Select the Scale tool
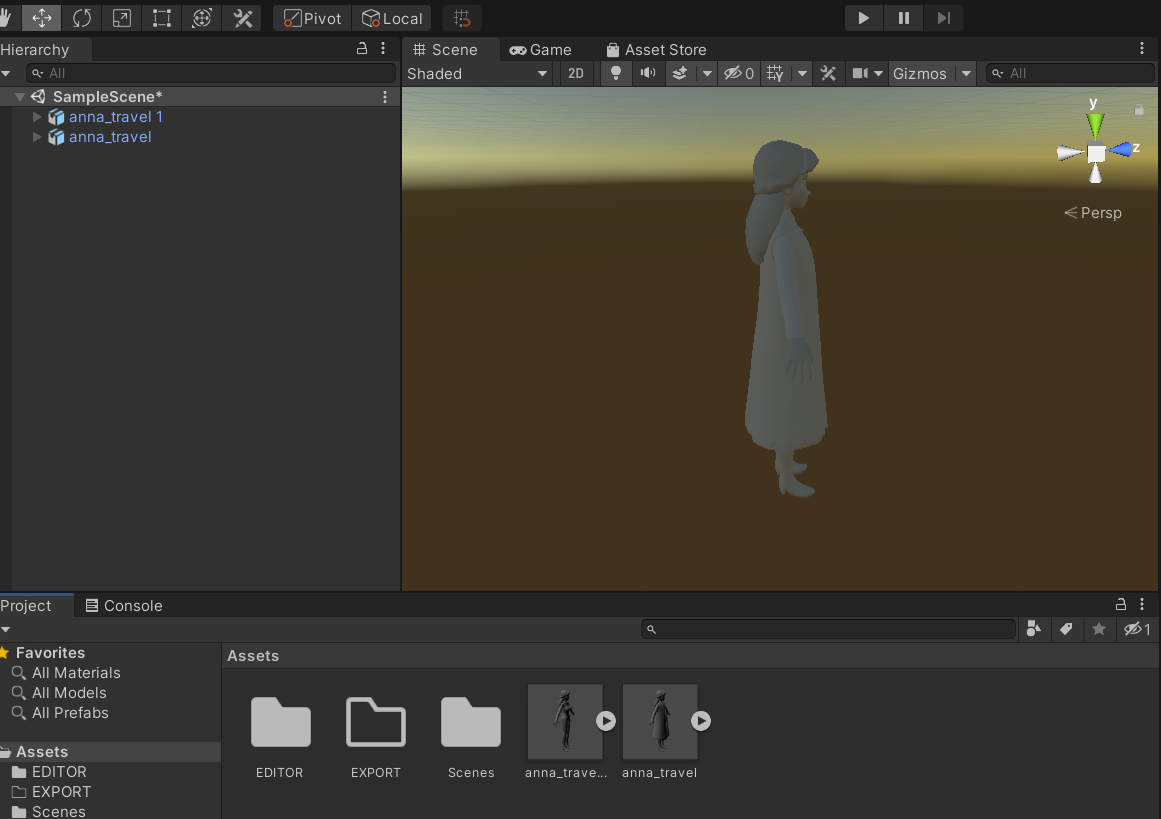This screenshot has width=1161, height=819. click(x=121, y=18)
